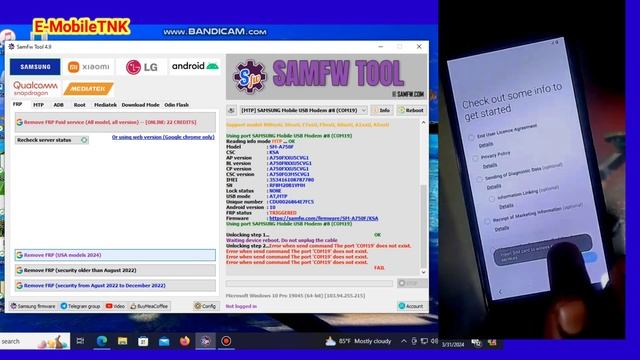Open the Mail app from the taskbar
This screenshot has width=640, height=360.
(164, 341)
